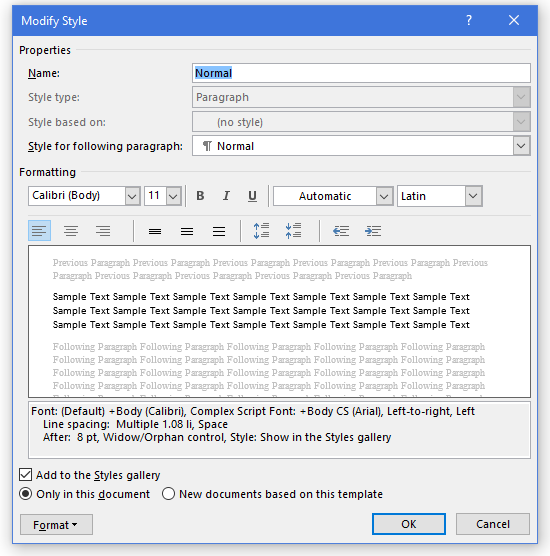Screen dimensions: 550x556
Task: Increase paragraph spacing icon
Action: click(261, 231)
